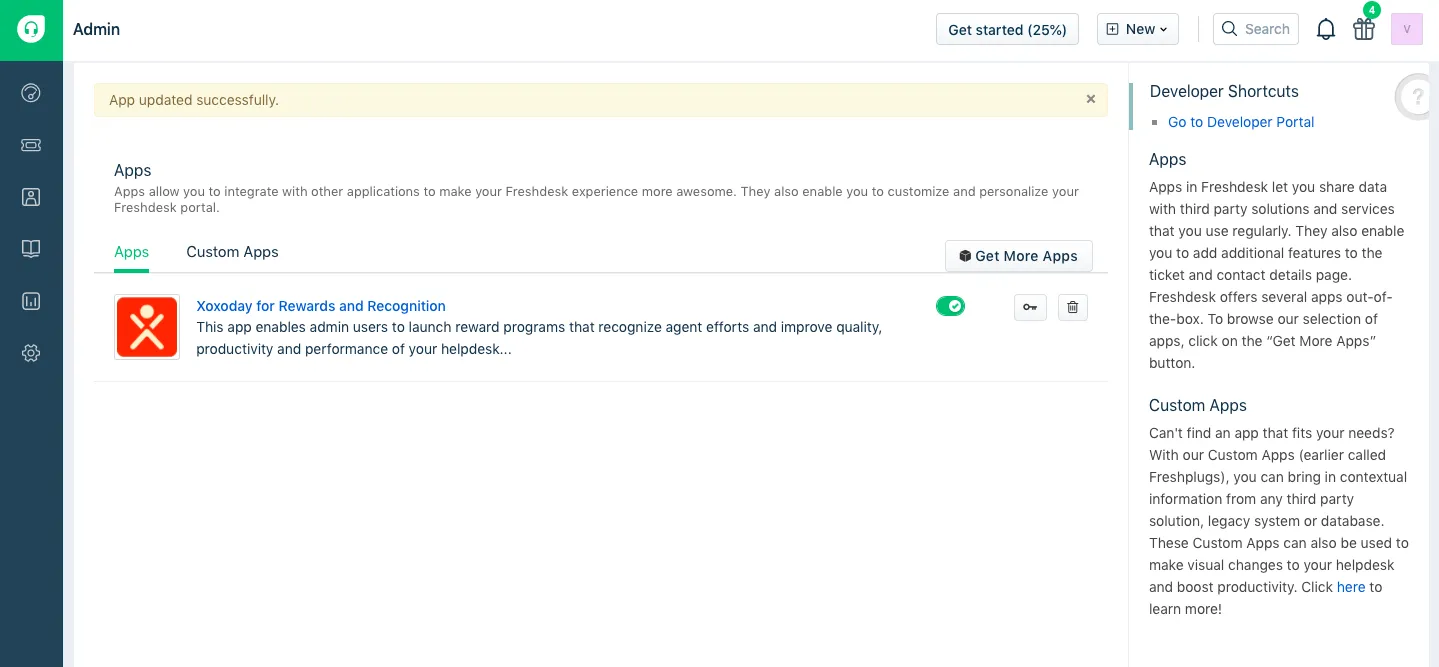Open the gift box with 4 updates
The height and width of the screenshot is (667, 1439).
[1363, 30]
